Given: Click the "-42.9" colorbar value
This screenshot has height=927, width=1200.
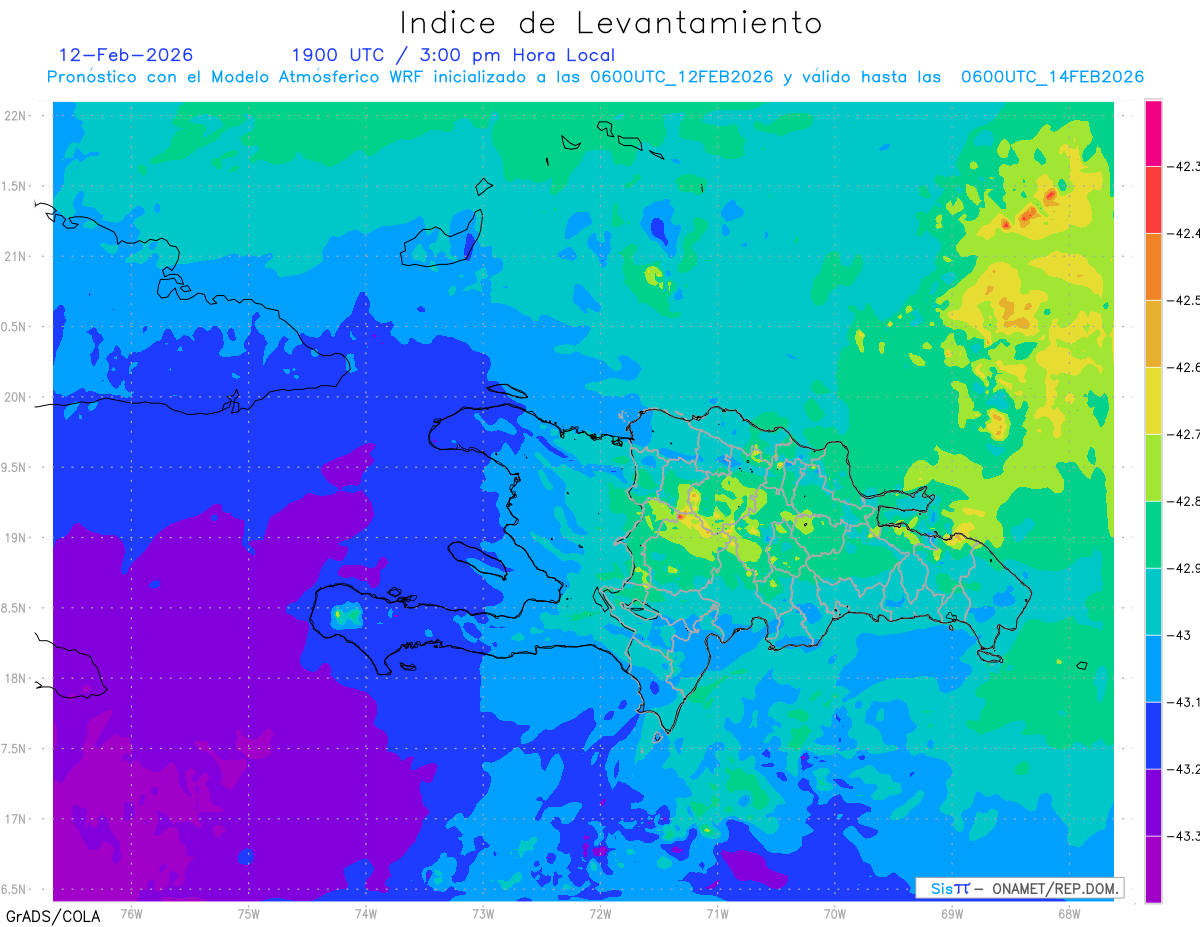Looking at the screenshot, I should (x=1184, y=568).
